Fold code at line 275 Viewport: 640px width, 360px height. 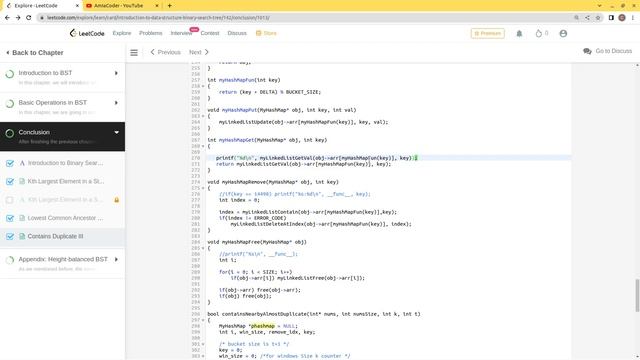pyautogui.click(x=203, y=188)
